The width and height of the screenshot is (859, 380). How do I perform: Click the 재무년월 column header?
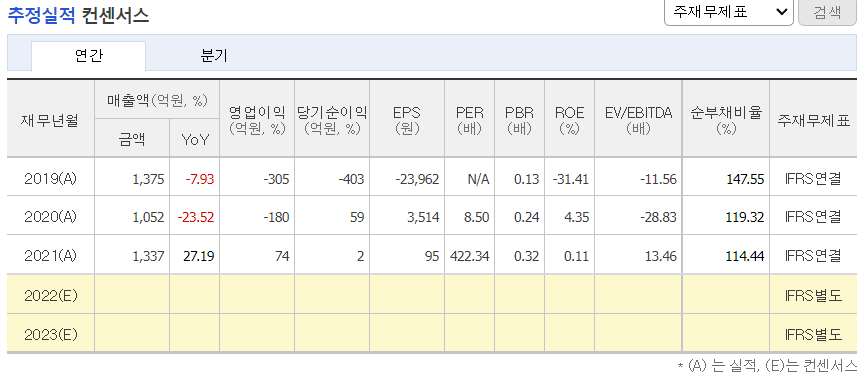click(x=50, y=119)
